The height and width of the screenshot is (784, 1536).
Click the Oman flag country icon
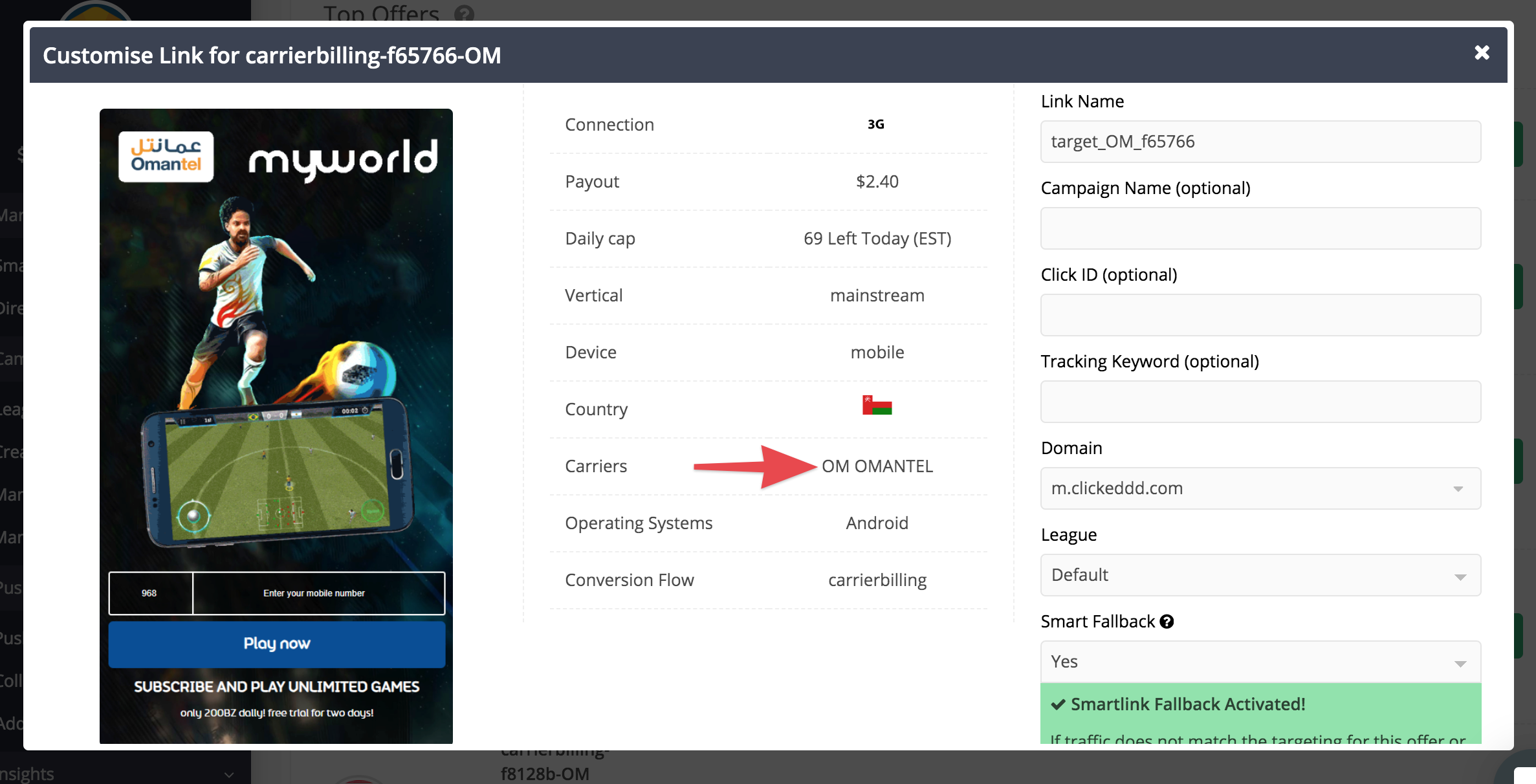pos(877,406)
